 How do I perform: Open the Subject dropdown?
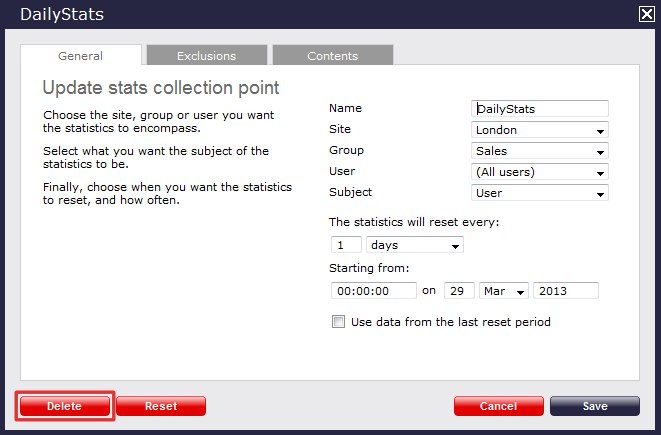pyautogui.click(x=540, y=193)
